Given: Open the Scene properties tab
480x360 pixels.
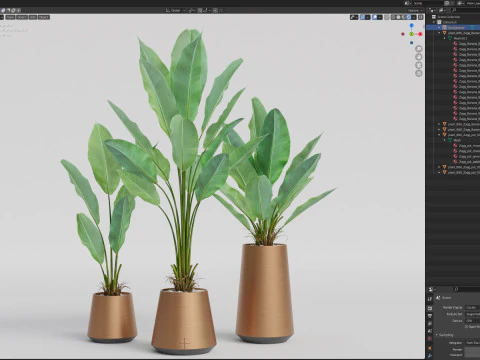Looking at the screenshot, I should click(430, 331).
